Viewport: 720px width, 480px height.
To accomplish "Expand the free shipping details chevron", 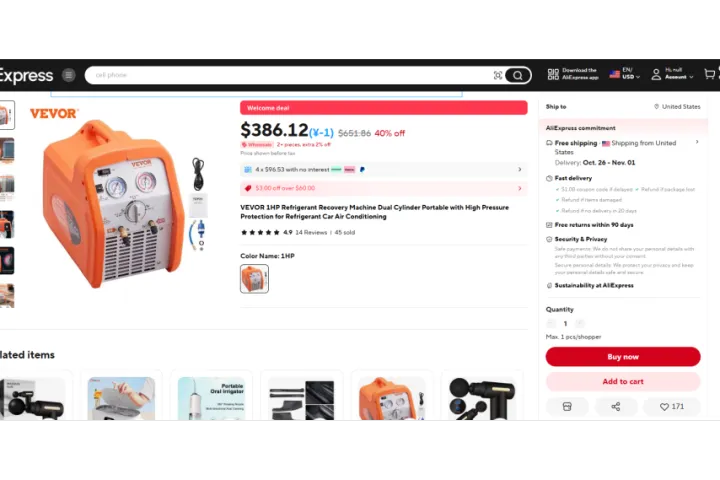I will (x=697, y=142).
